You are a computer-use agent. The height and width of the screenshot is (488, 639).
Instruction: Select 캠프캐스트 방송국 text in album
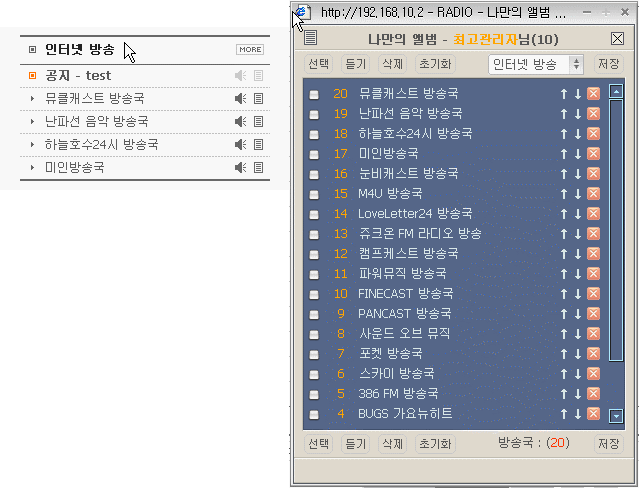click(x=408, y=253)
